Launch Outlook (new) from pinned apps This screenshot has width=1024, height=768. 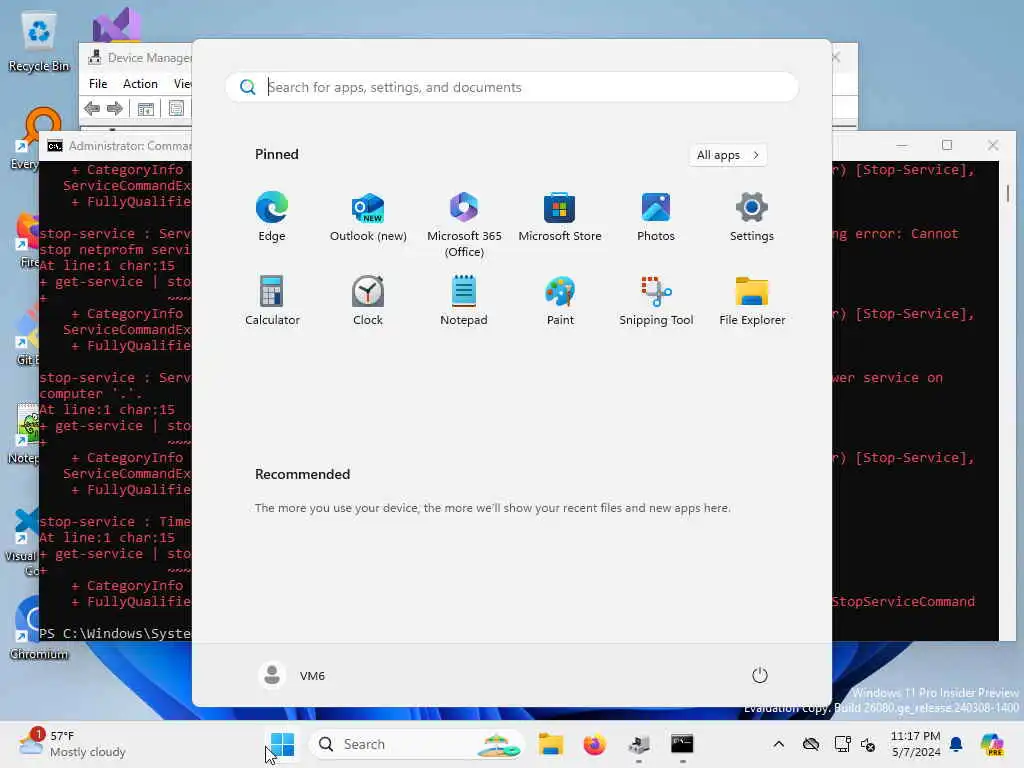(x=368, y=217)
